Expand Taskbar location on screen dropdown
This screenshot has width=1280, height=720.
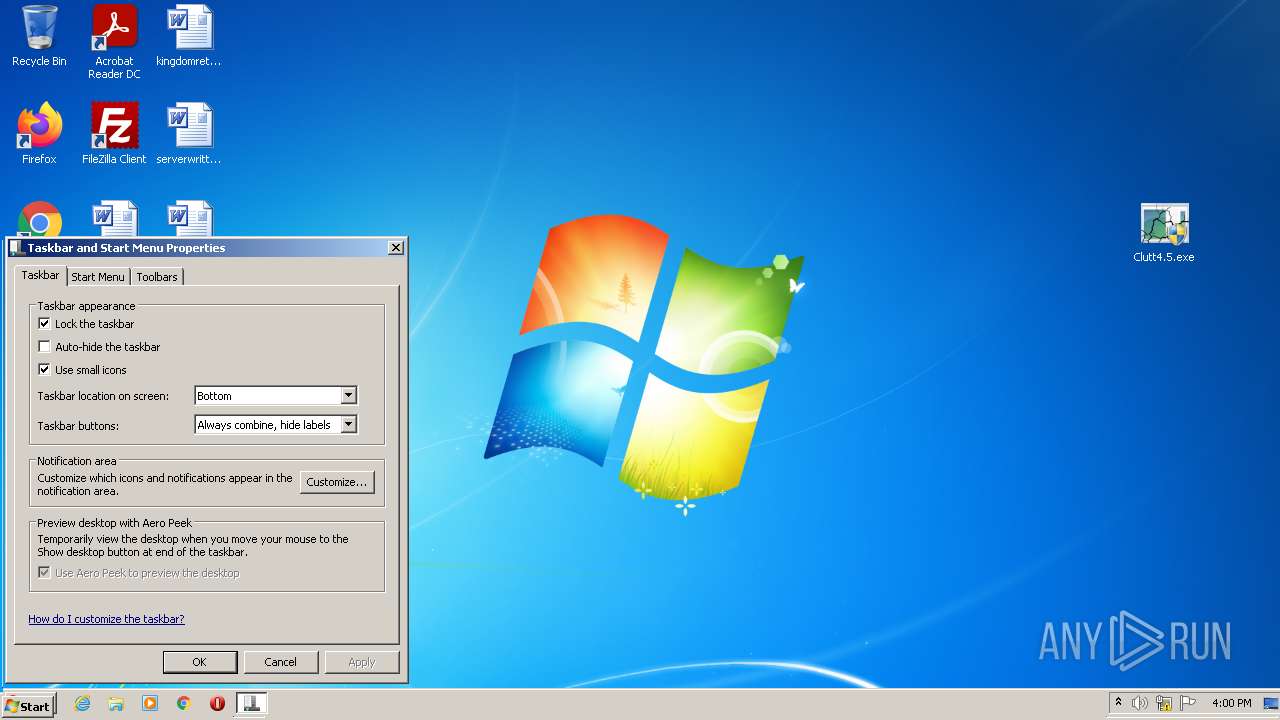348,396
